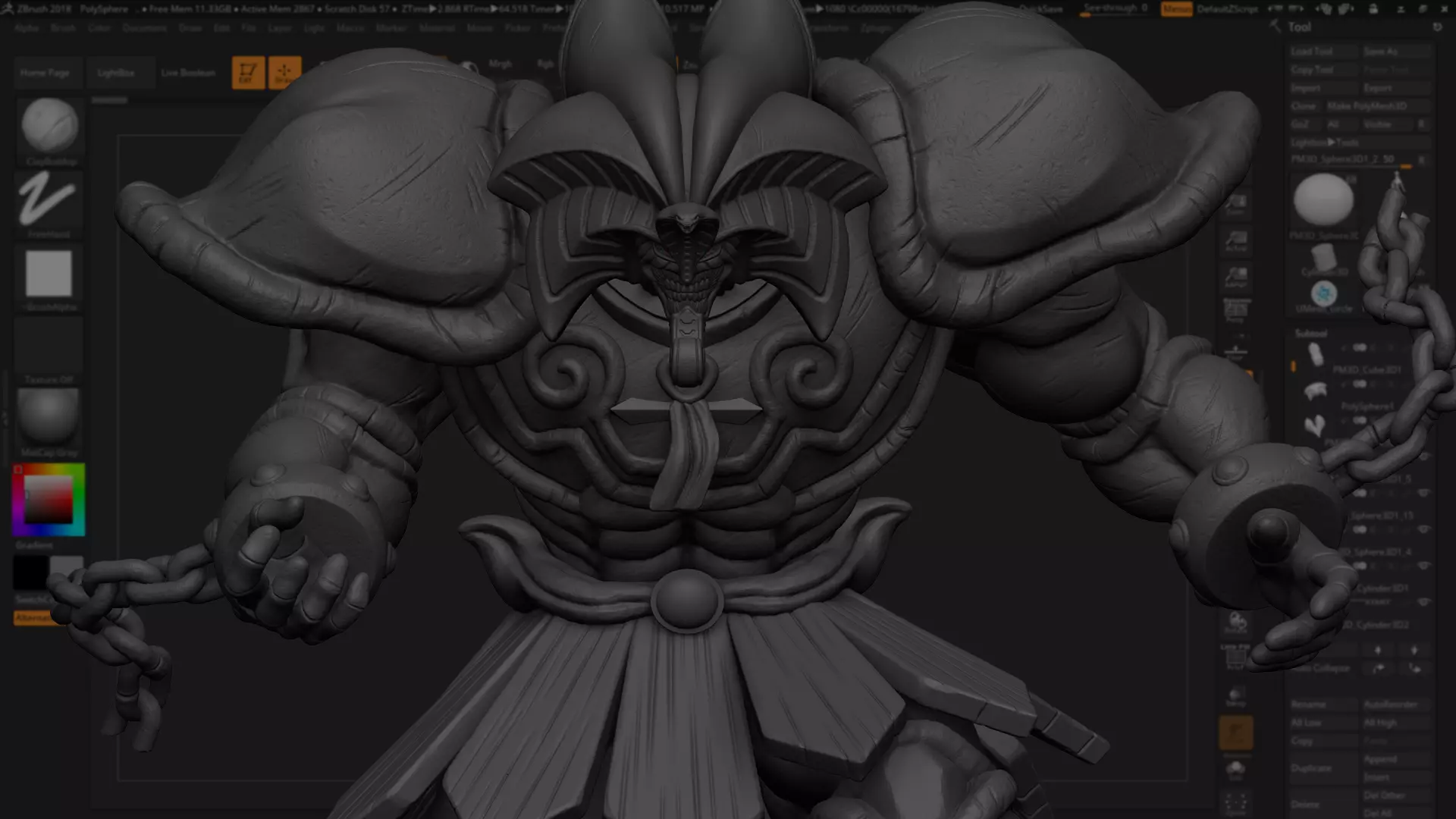Click the lock icon in title bar
This screenshot has width=1456, height=819.
click(x=1373, y=9)
